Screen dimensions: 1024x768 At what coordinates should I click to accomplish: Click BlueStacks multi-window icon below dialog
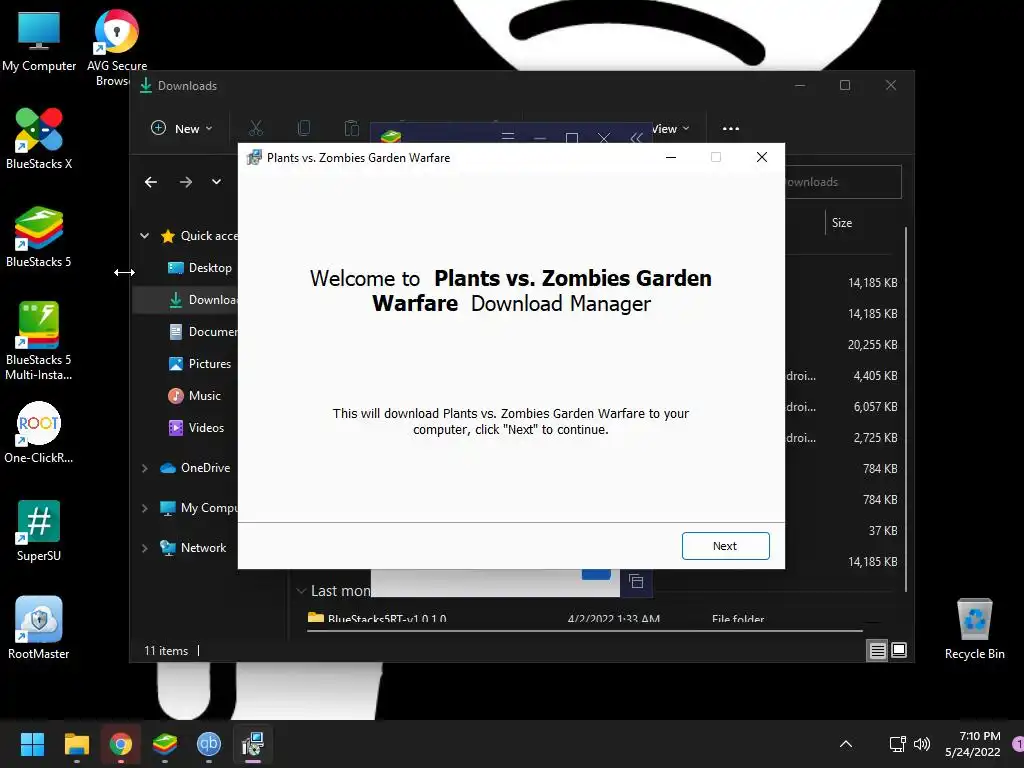coord(636,582)
